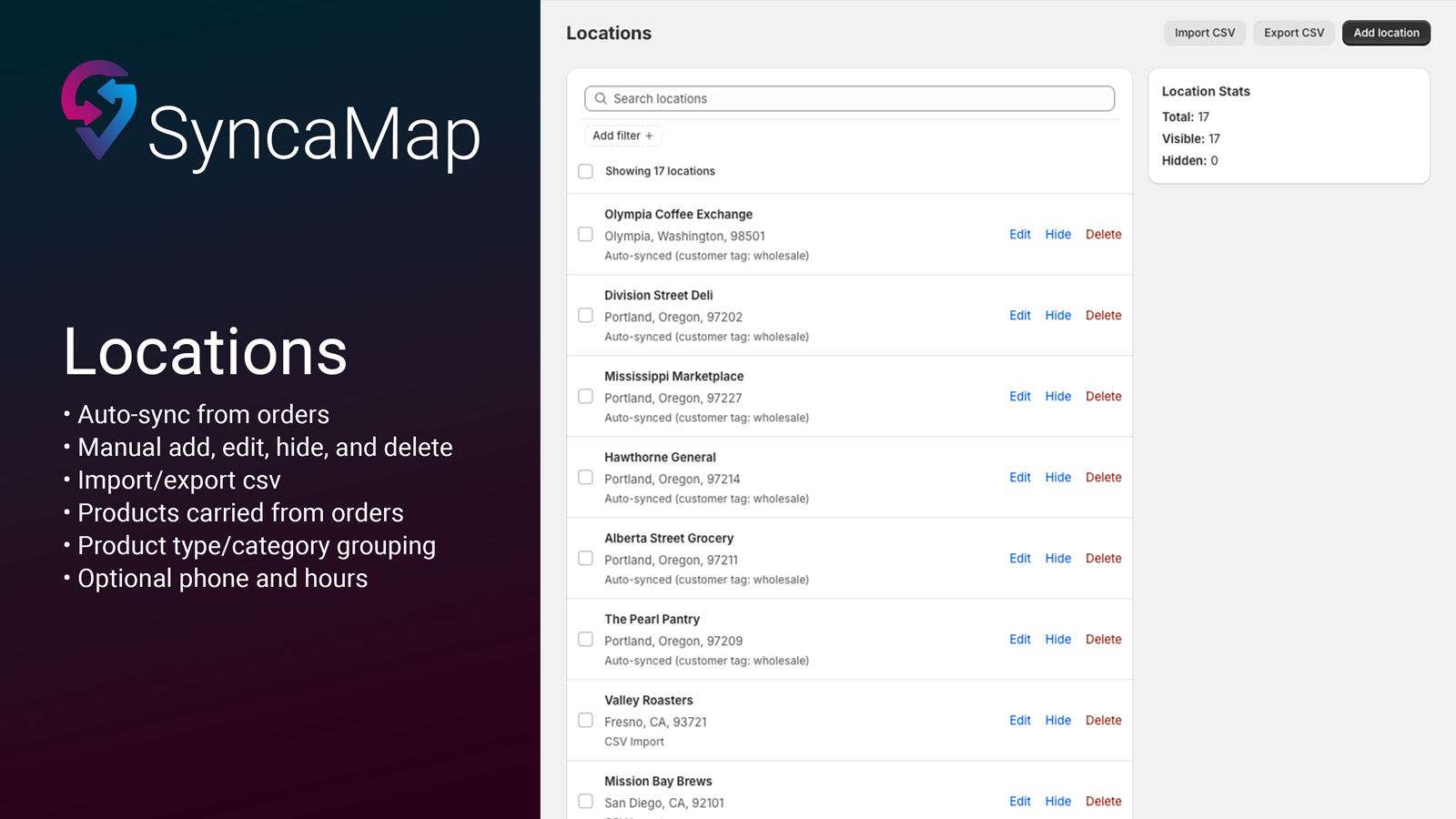Edit the Division Street Deli location
The image size is (1456, 819).
[1020, 315]
